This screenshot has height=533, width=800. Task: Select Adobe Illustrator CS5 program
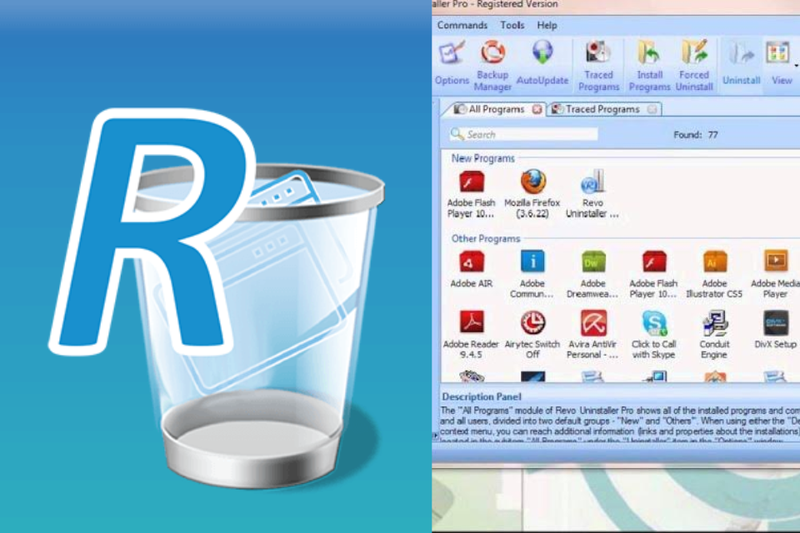click(714, 274)
